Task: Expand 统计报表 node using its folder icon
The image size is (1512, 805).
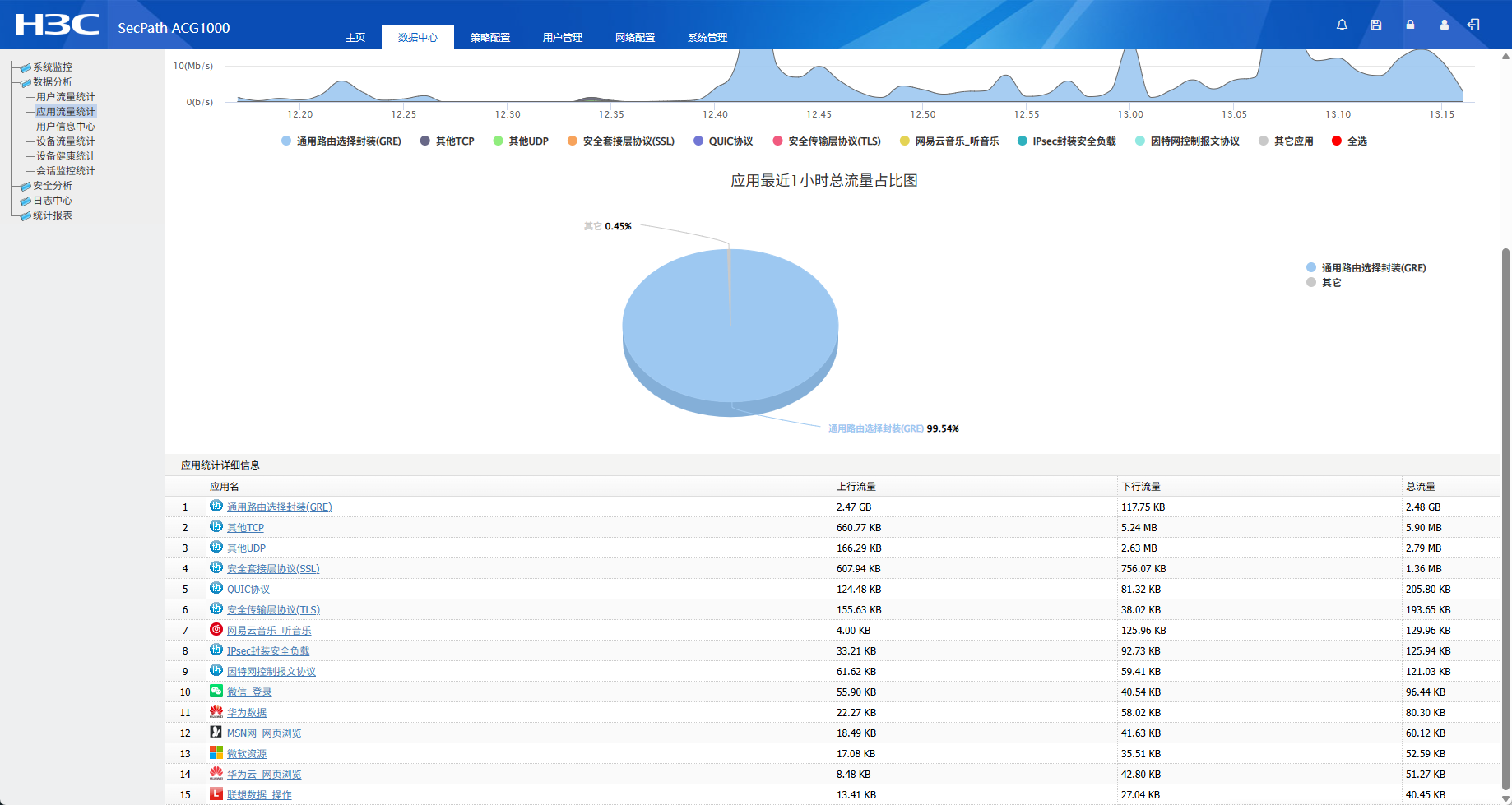Action: click(26, 215)
